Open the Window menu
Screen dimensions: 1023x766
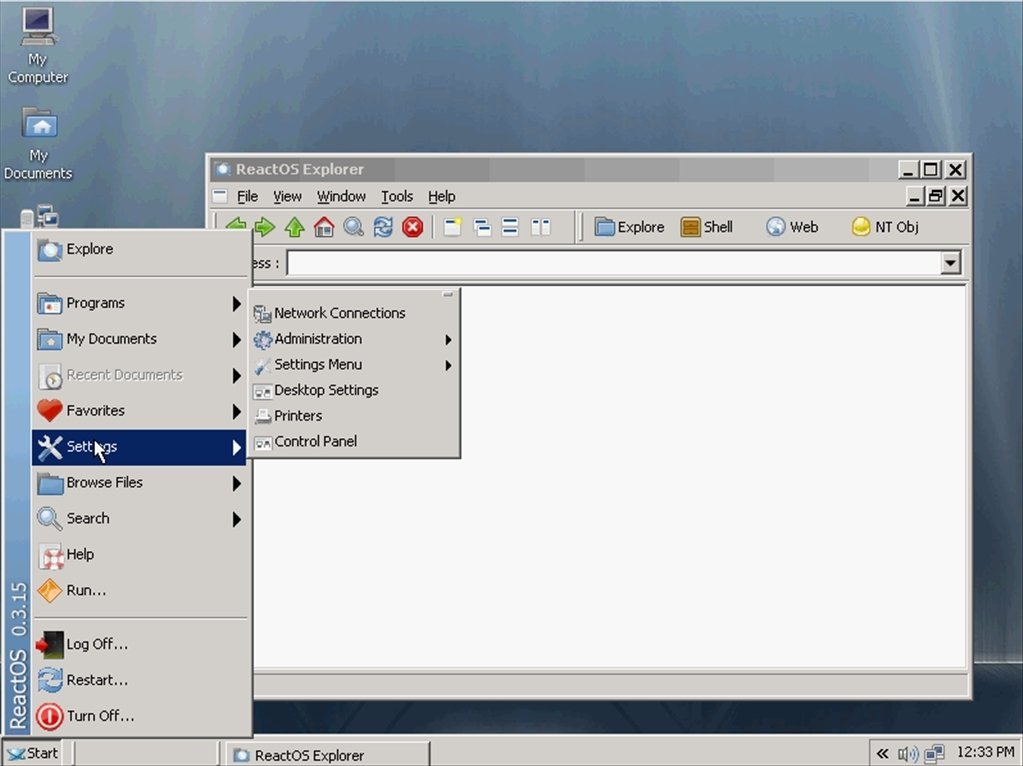pos(341,196)
